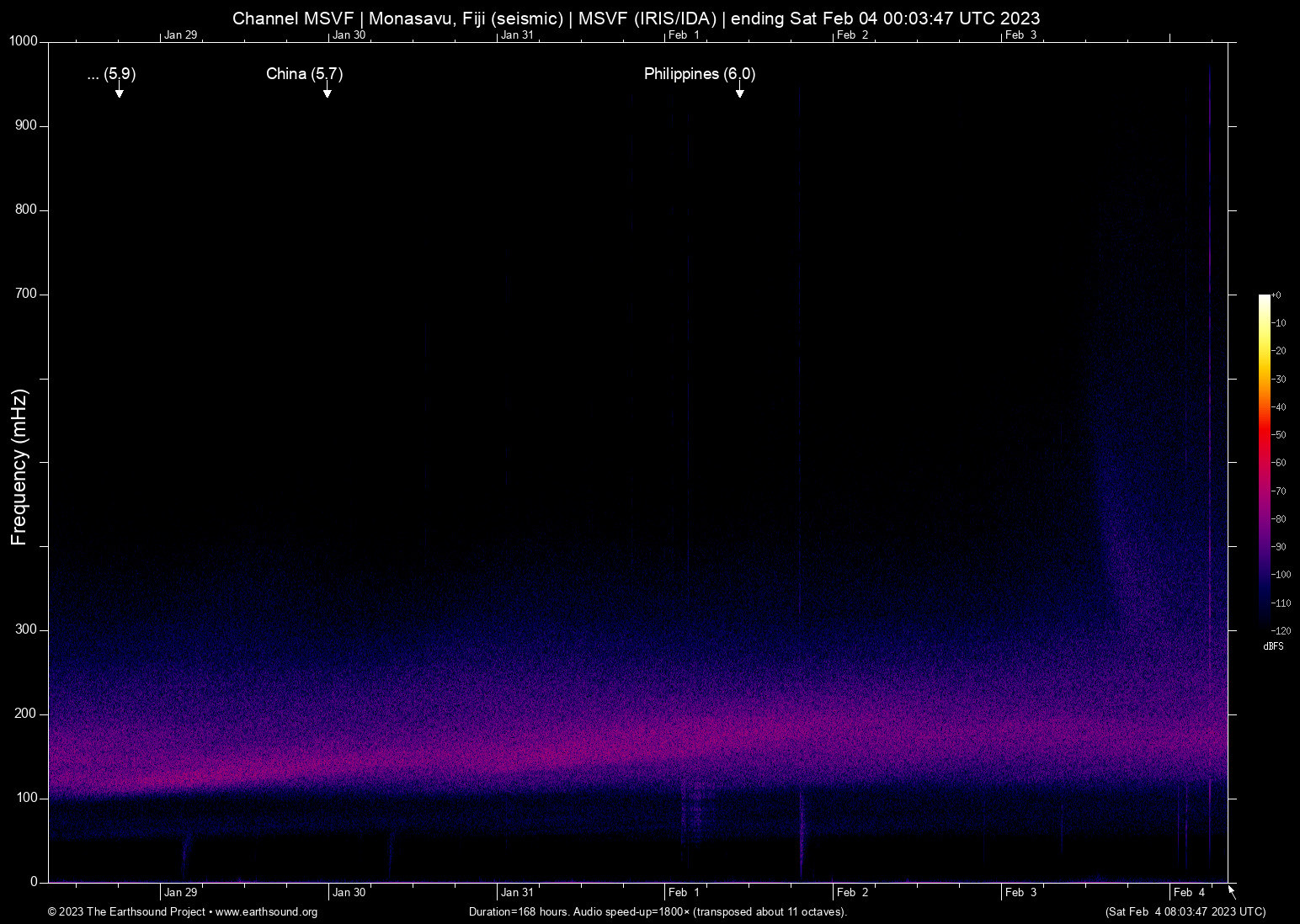Select the Jan 31 date label
The height and width of the screenshot is (924, 1300).
click(518, 892)
